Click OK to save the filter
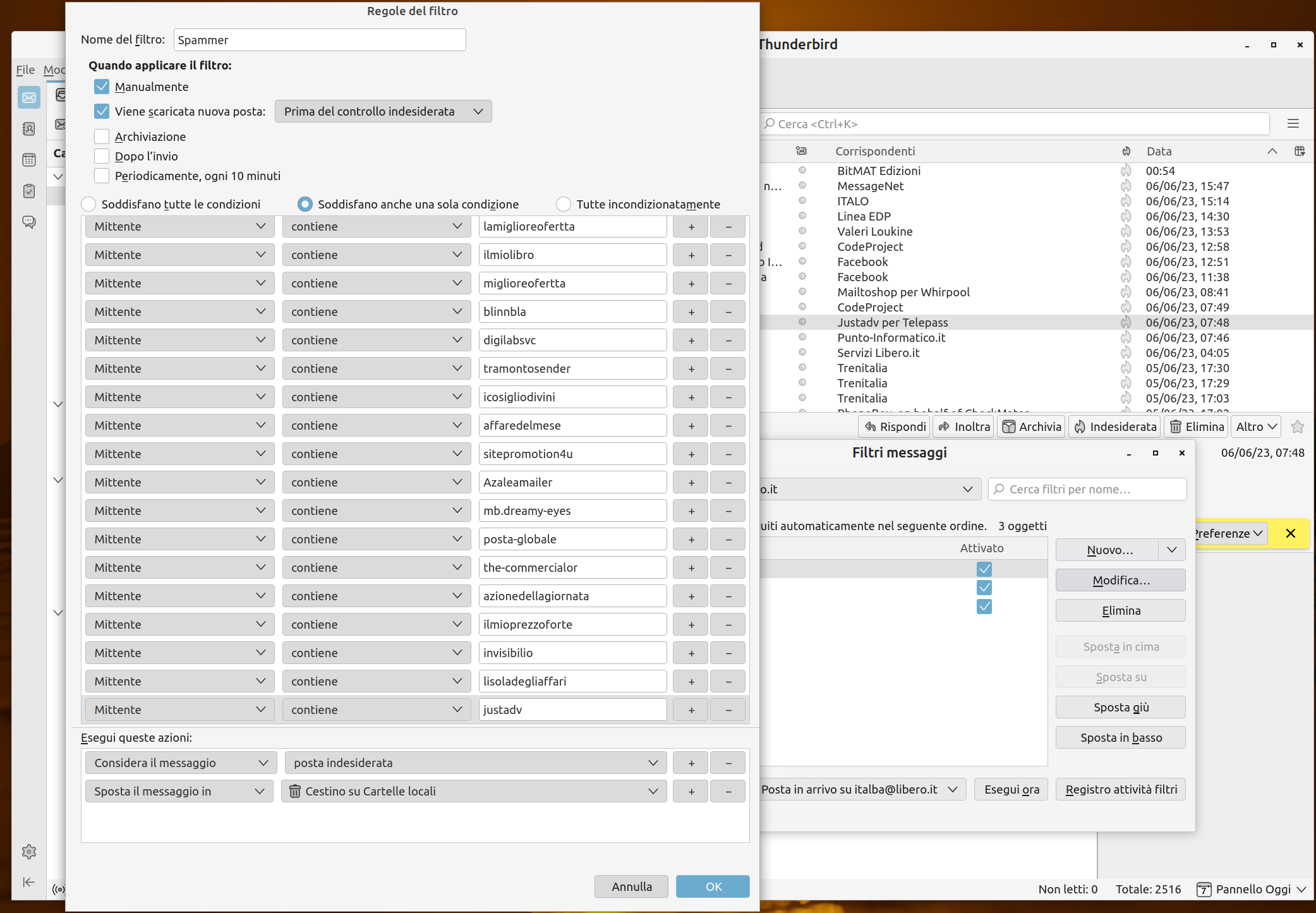 [713, 886]
